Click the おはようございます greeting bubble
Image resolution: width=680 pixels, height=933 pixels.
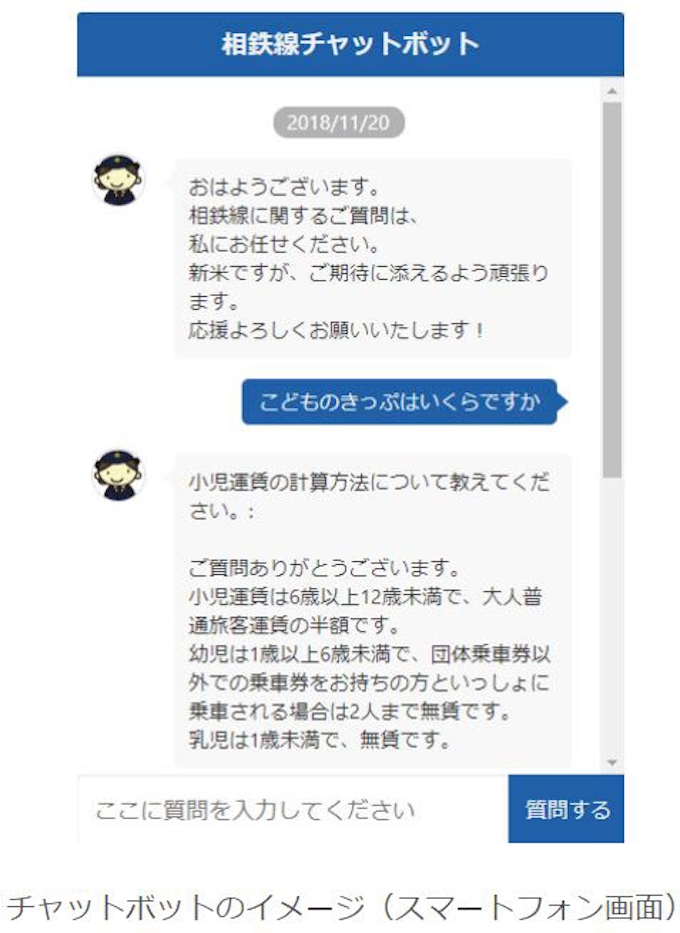372,258
